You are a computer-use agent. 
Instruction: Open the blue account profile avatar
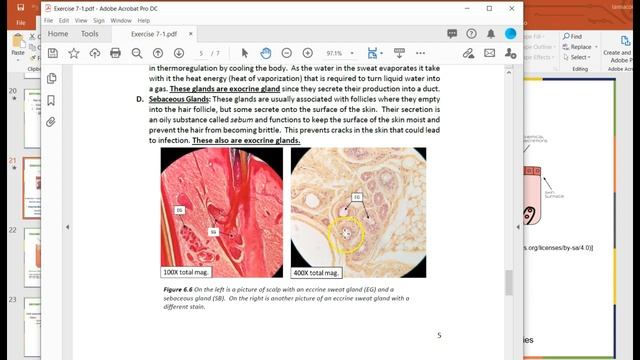click(510, 34)
